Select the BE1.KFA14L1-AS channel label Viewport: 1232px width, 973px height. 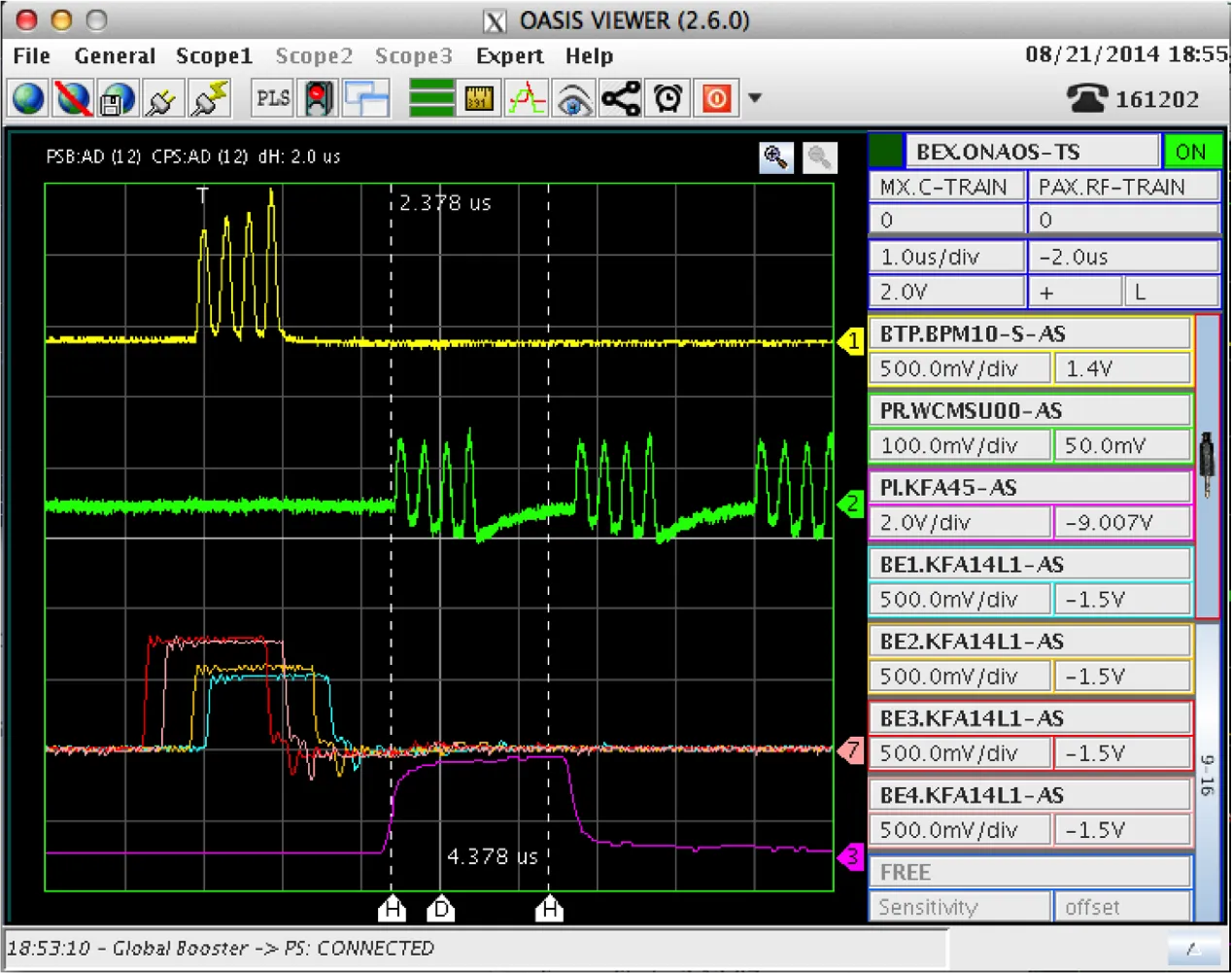[1030, 564]
